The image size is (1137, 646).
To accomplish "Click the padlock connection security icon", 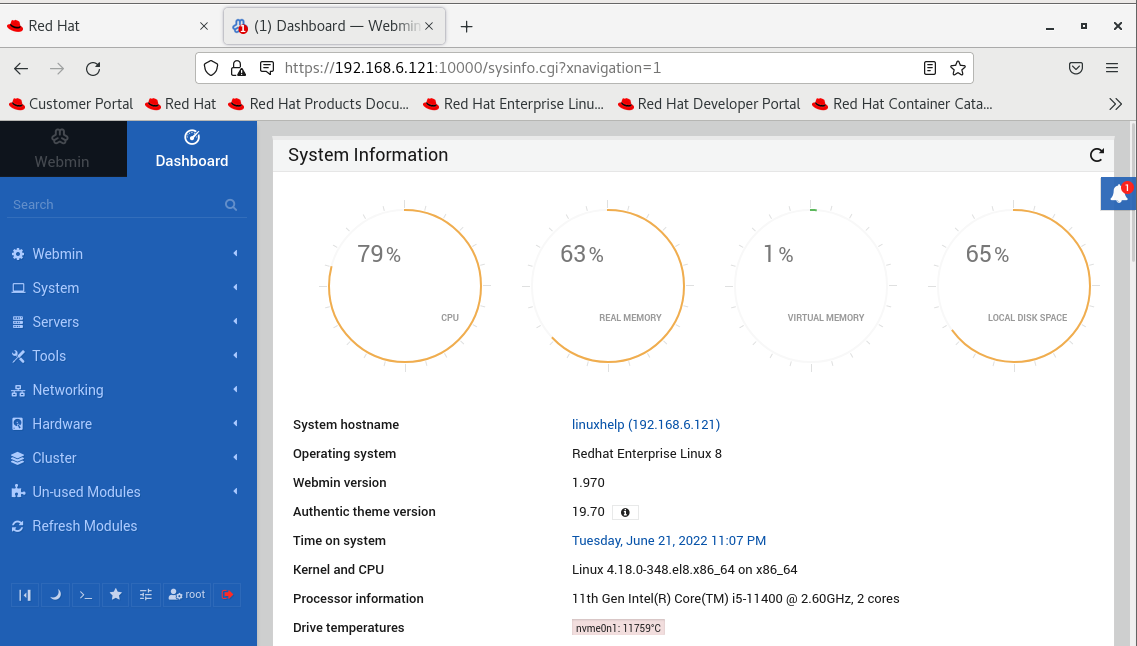I will pos(238,68).
